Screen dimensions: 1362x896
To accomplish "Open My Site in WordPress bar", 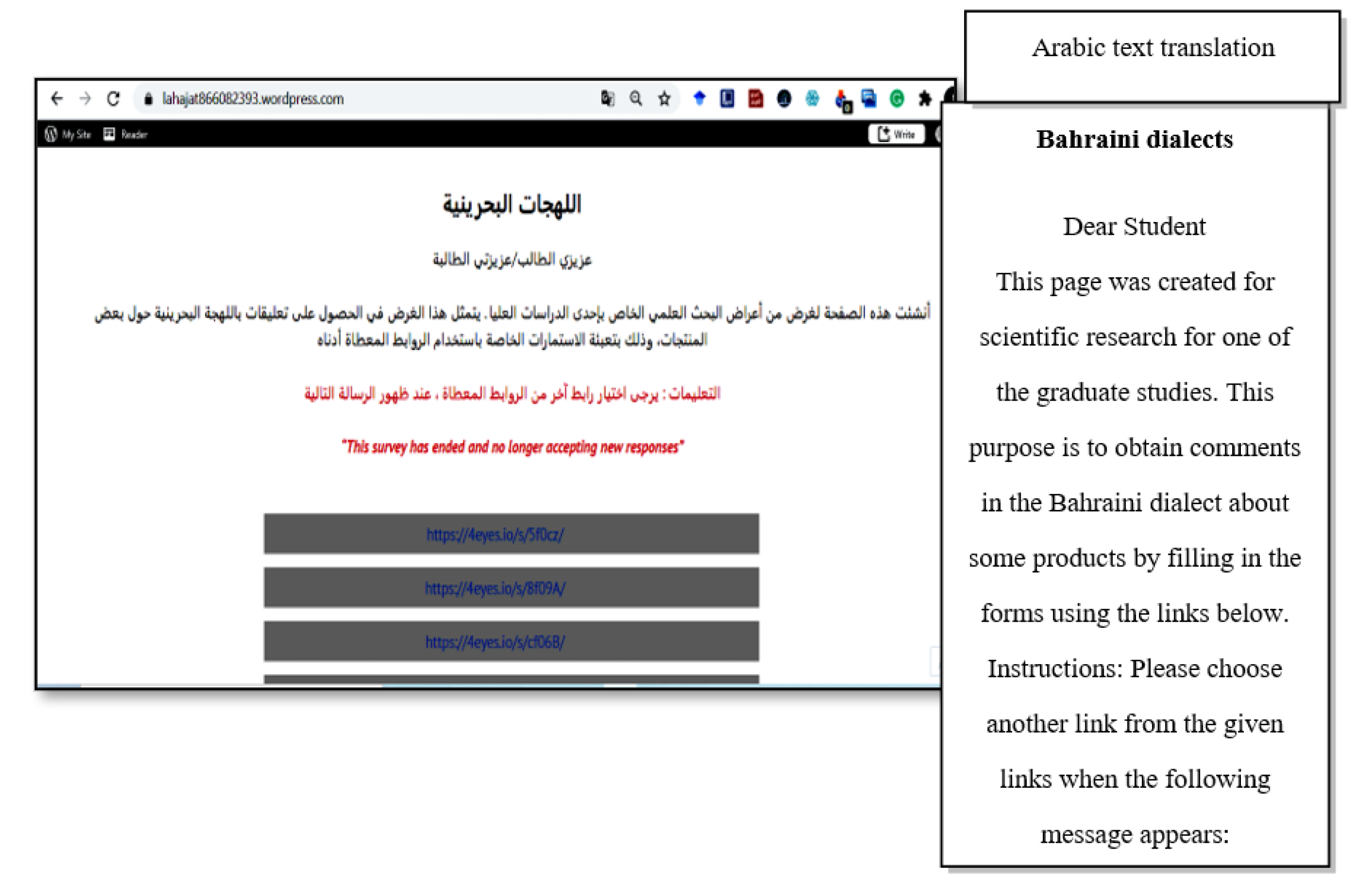I will coord(68,135).
